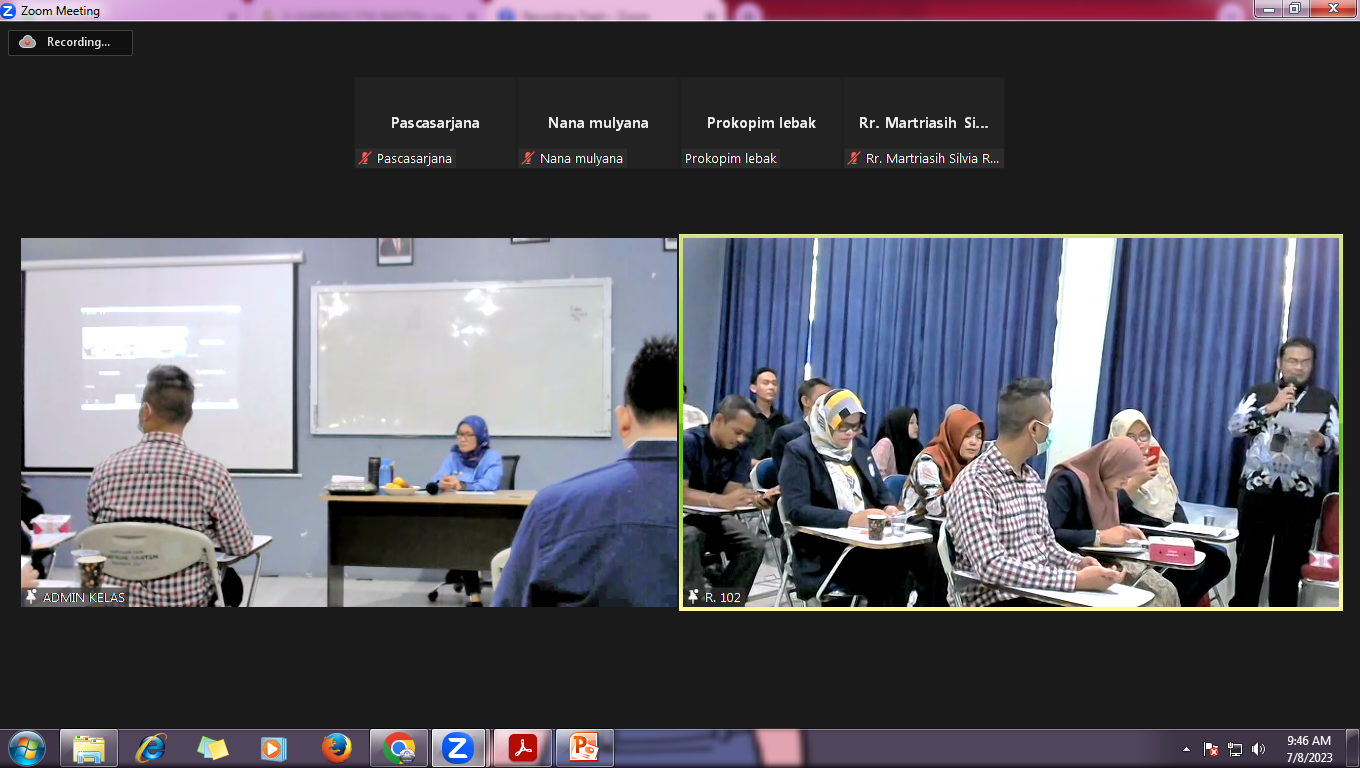Launch Internet Explorer from the taskbar
Image resolution: width=1360 pixels, height=768 pixels.
tap(151, 748)
